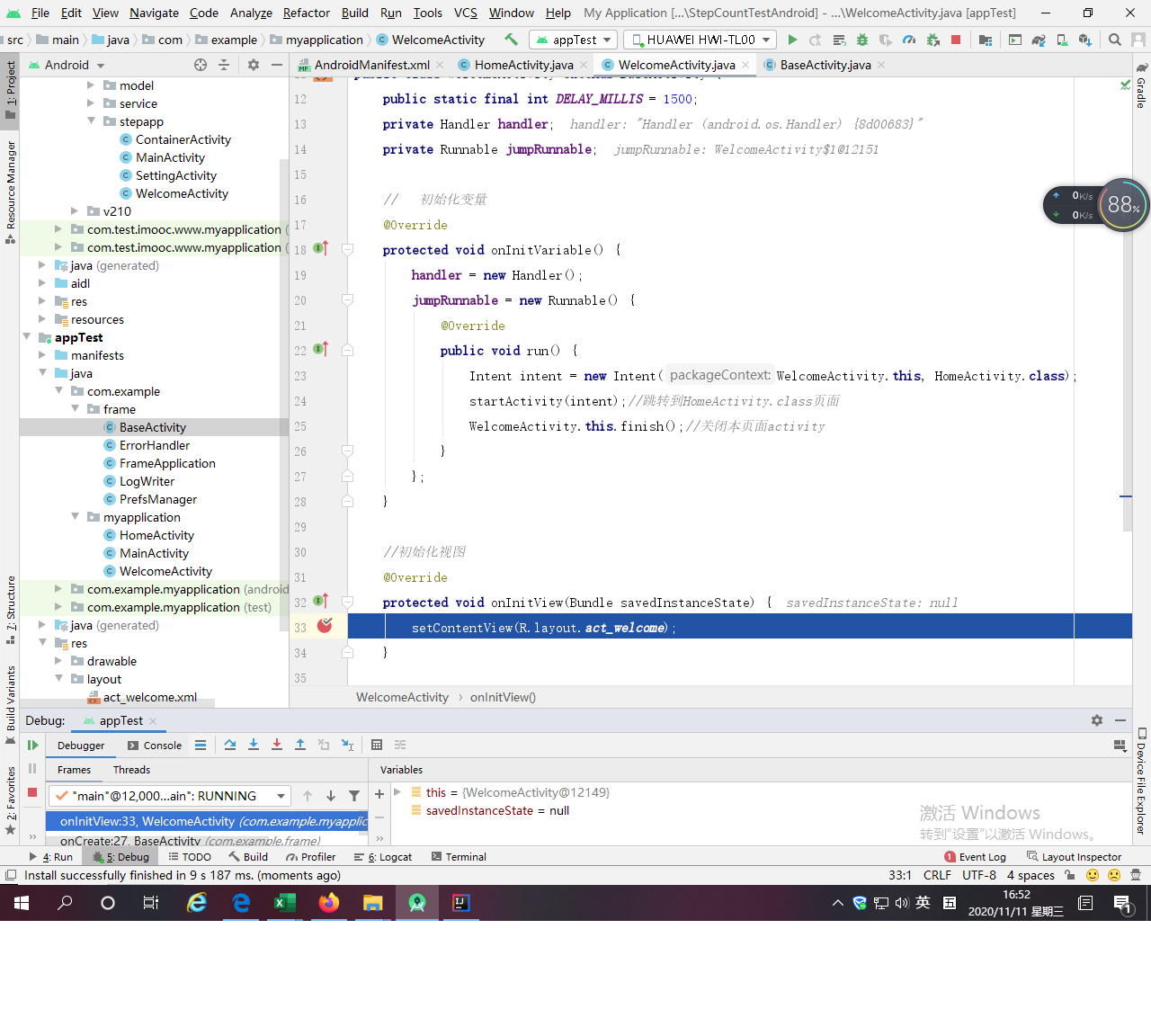Sync project with Gradle files icon

point(1039,40)
